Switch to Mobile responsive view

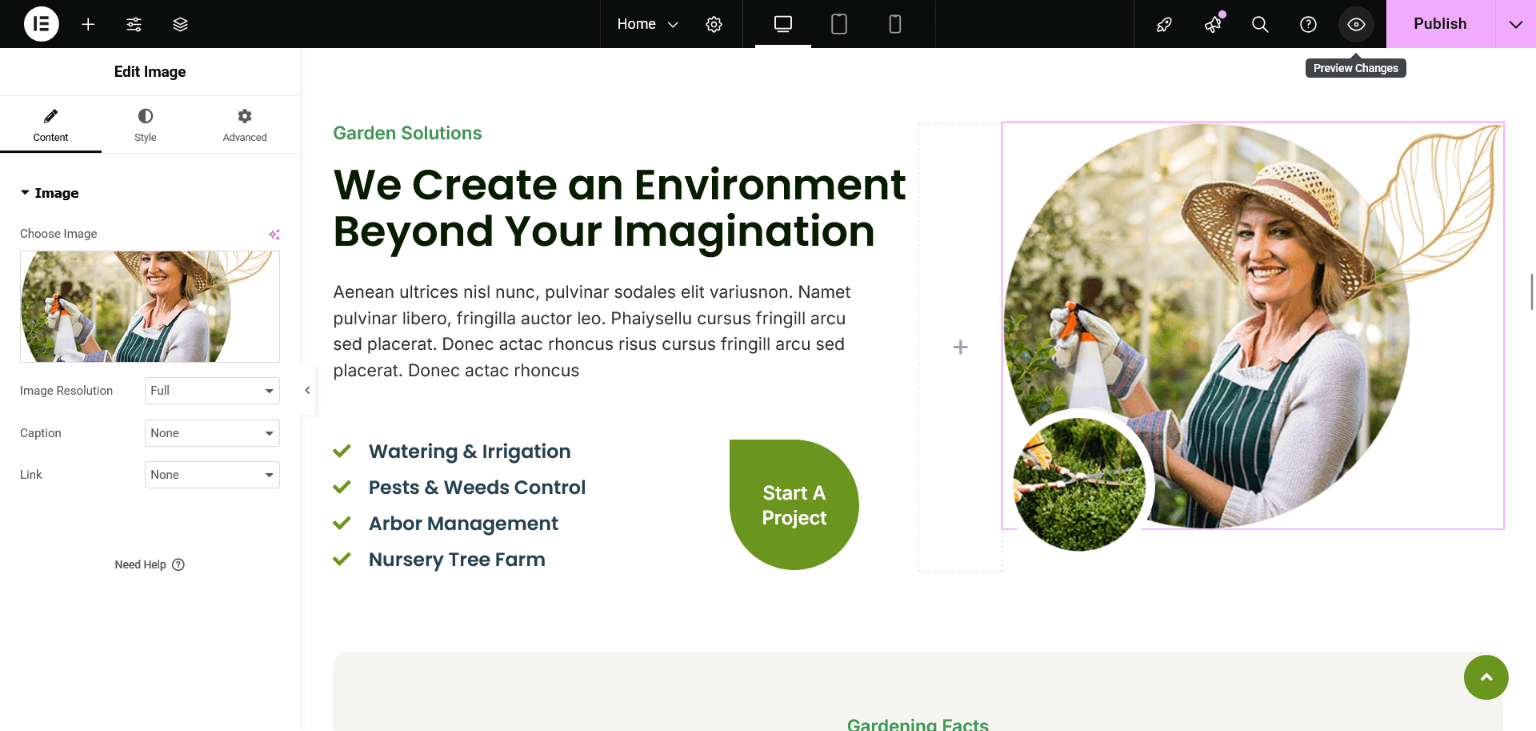point(895,24)
